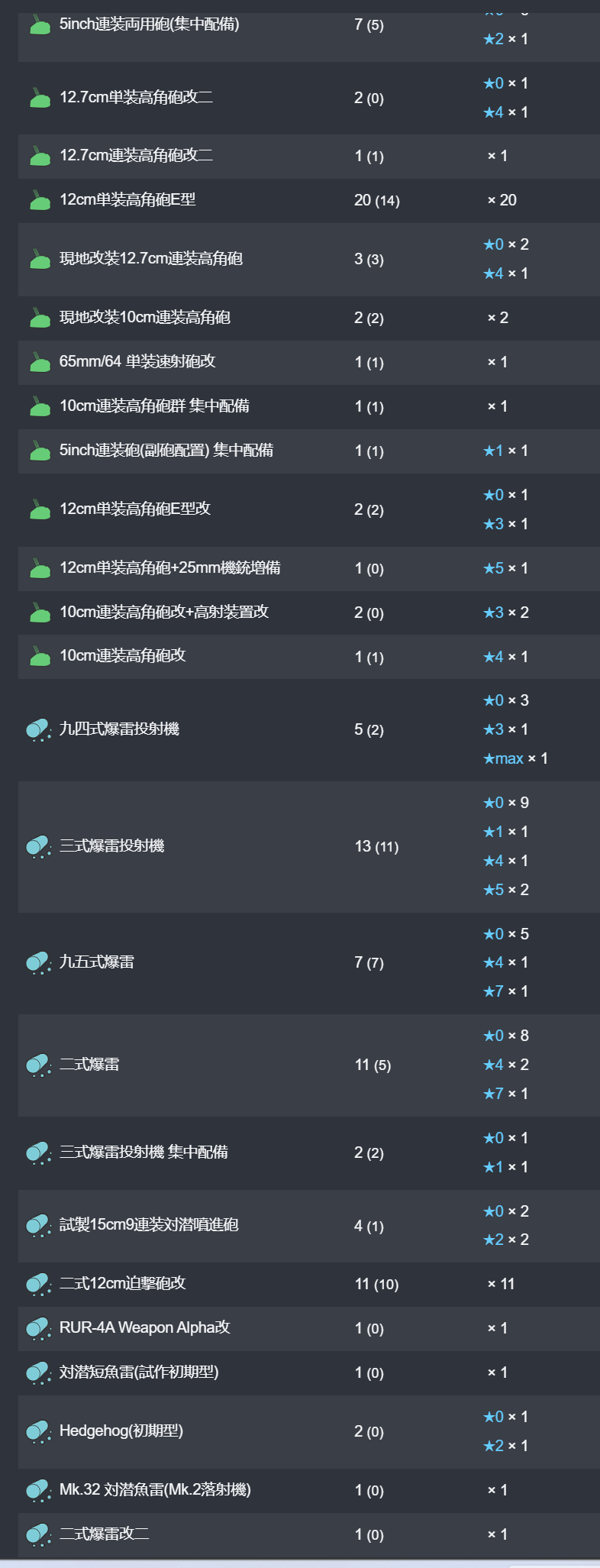Click the green icon beside 10cm連装高角砲改+高射装置改
This screenshot has height=1568, width=600.
coord(39,613)
